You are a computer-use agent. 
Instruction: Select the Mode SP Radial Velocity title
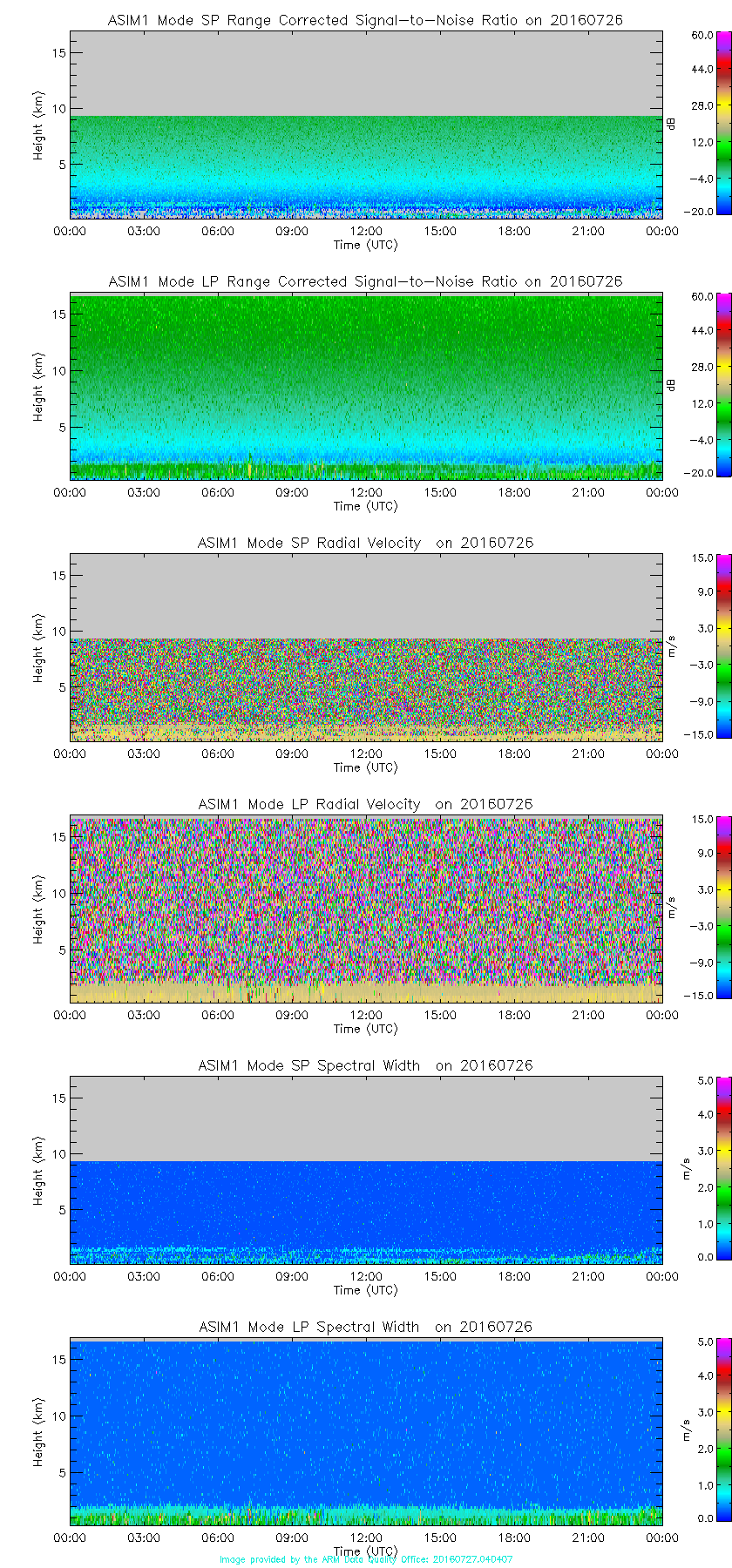click(365, 543)
